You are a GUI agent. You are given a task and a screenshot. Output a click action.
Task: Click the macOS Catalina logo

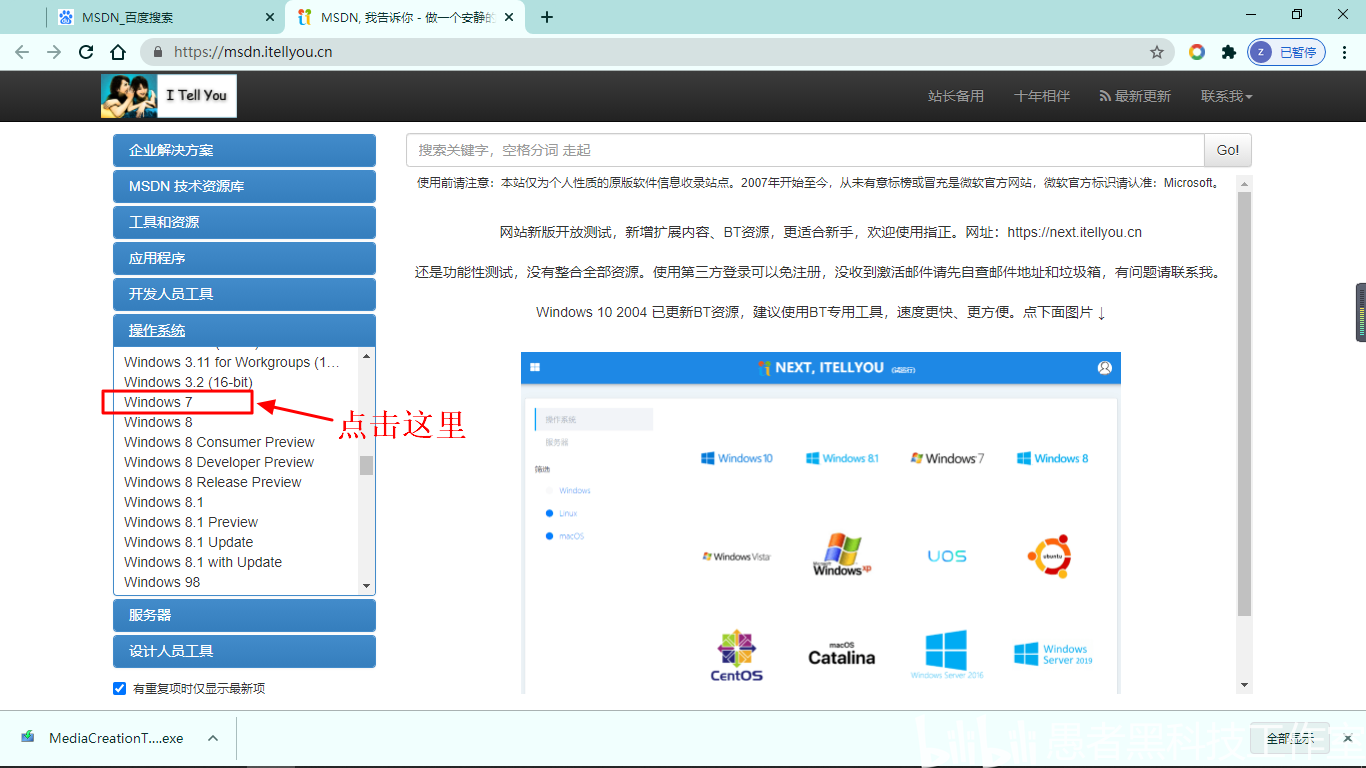(x=842, y=654)
